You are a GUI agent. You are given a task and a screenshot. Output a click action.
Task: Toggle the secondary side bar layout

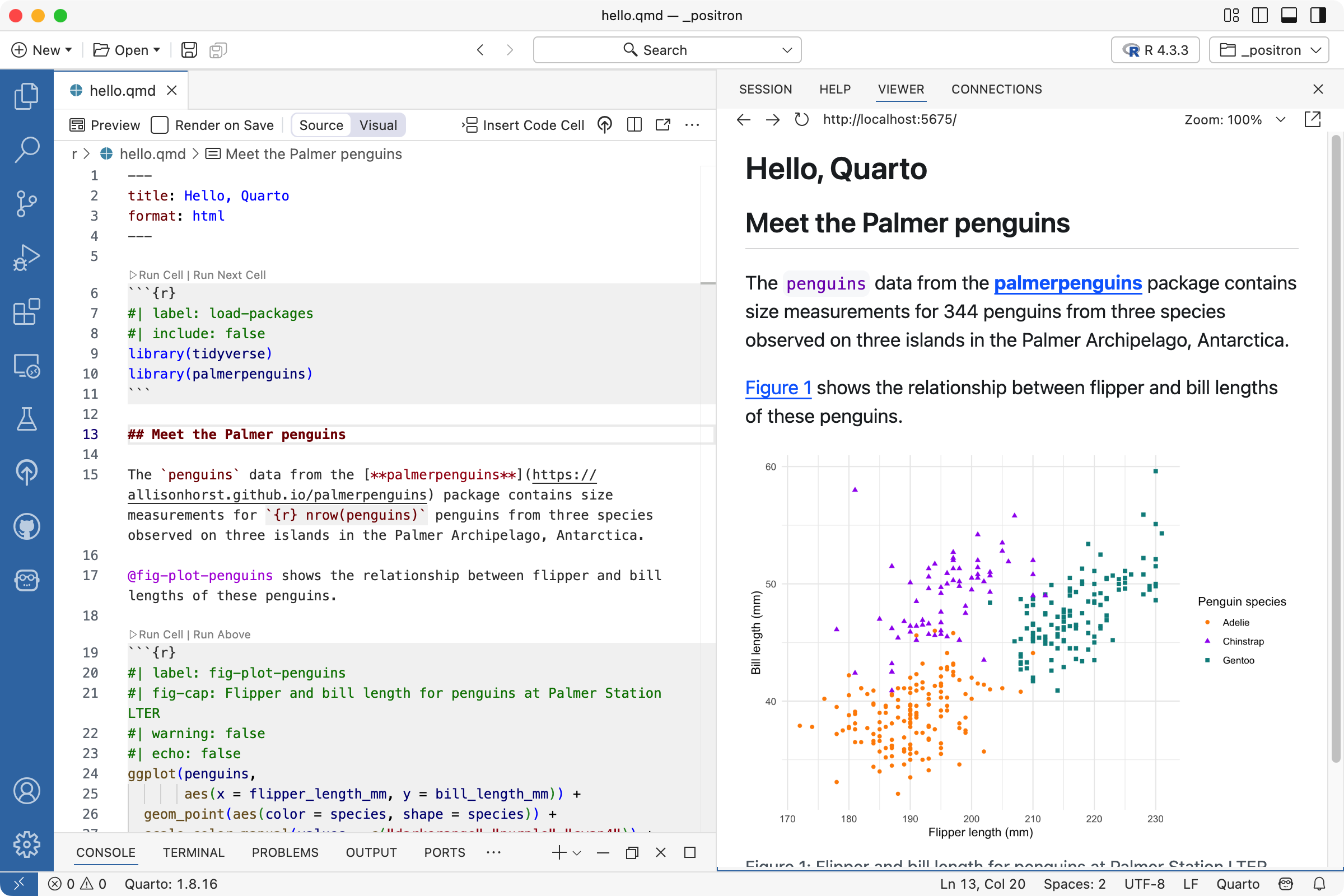coord(1318,16)
